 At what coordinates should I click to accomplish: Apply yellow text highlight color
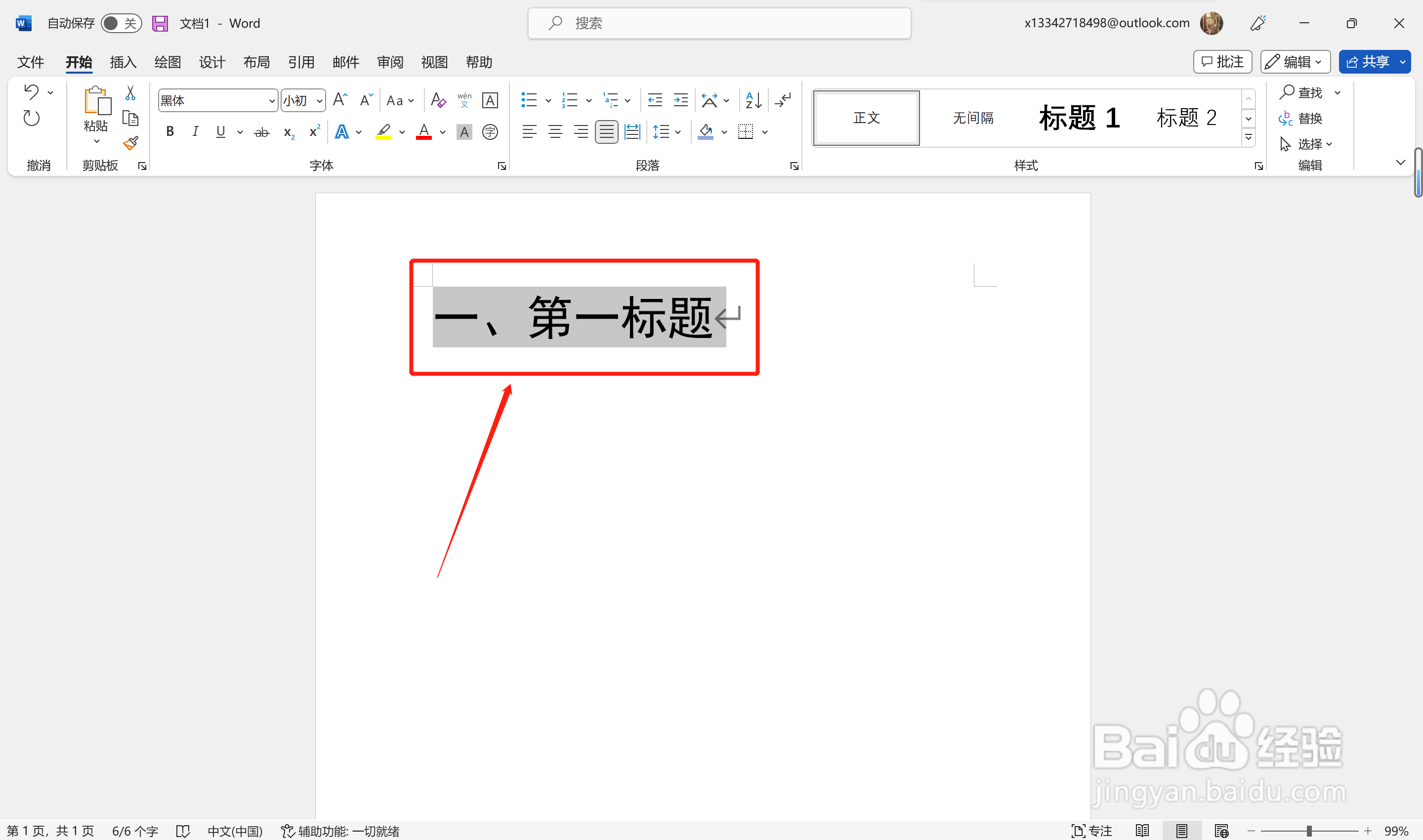point(383,132)
